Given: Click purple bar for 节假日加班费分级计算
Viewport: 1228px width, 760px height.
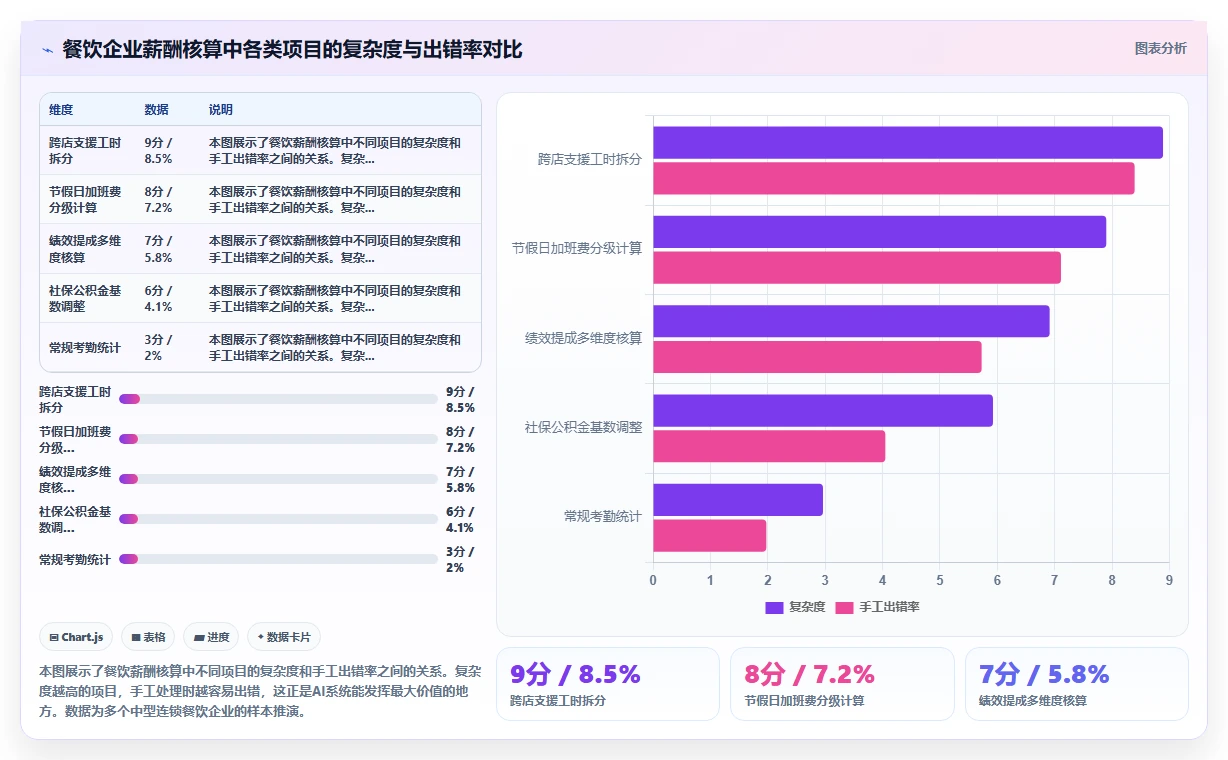Looking at the screenshot, I should (880, 232).
